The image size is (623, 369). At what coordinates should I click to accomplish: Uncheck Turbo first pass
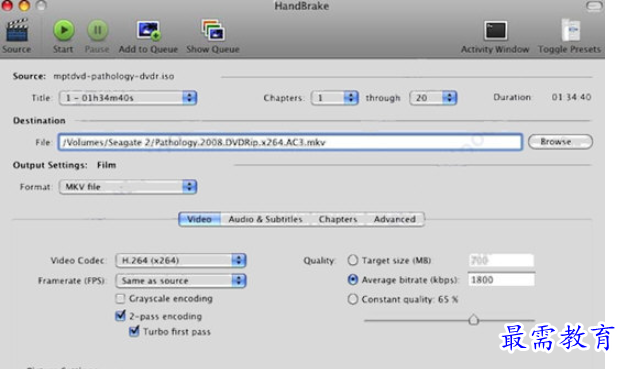coord(134,331)
